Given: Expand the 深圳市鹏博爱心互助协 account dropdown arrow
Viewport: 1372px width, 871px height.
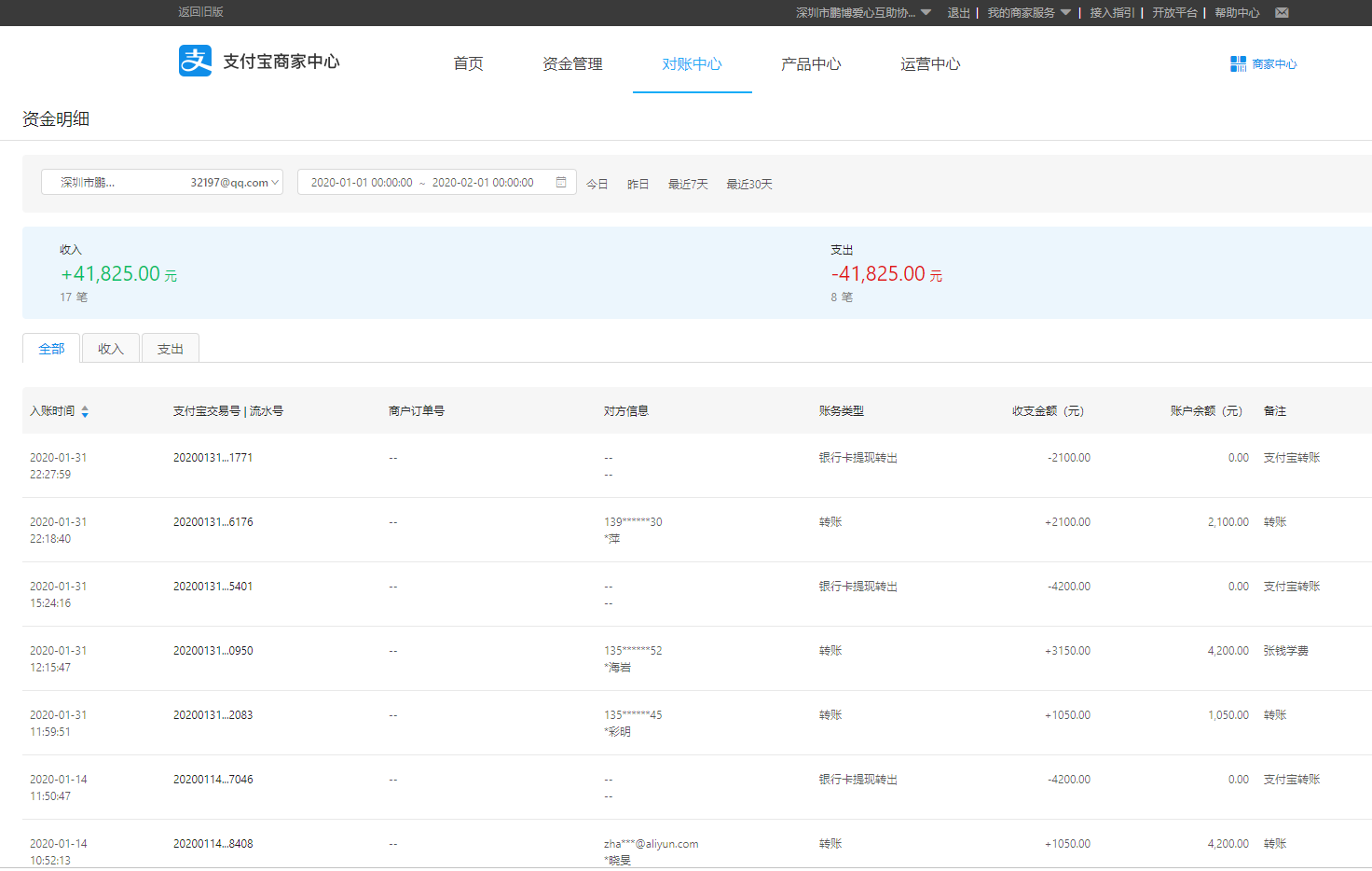Looking at the screenshot, I should tap(926, 13).
